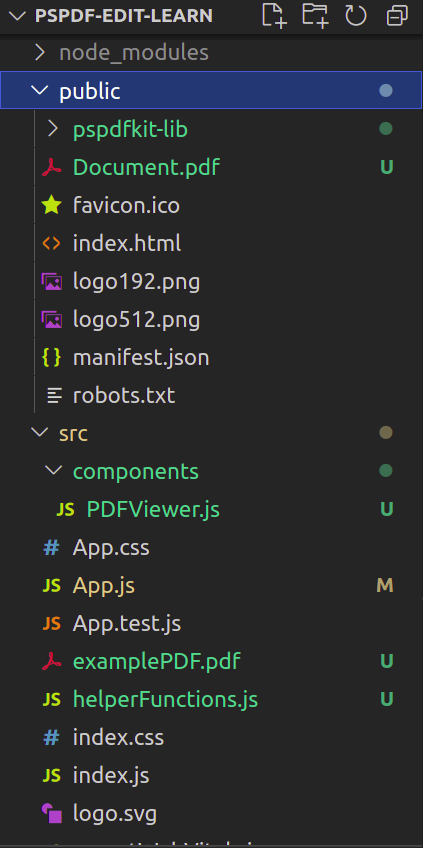Open the robots.txt file

[124, 395]
